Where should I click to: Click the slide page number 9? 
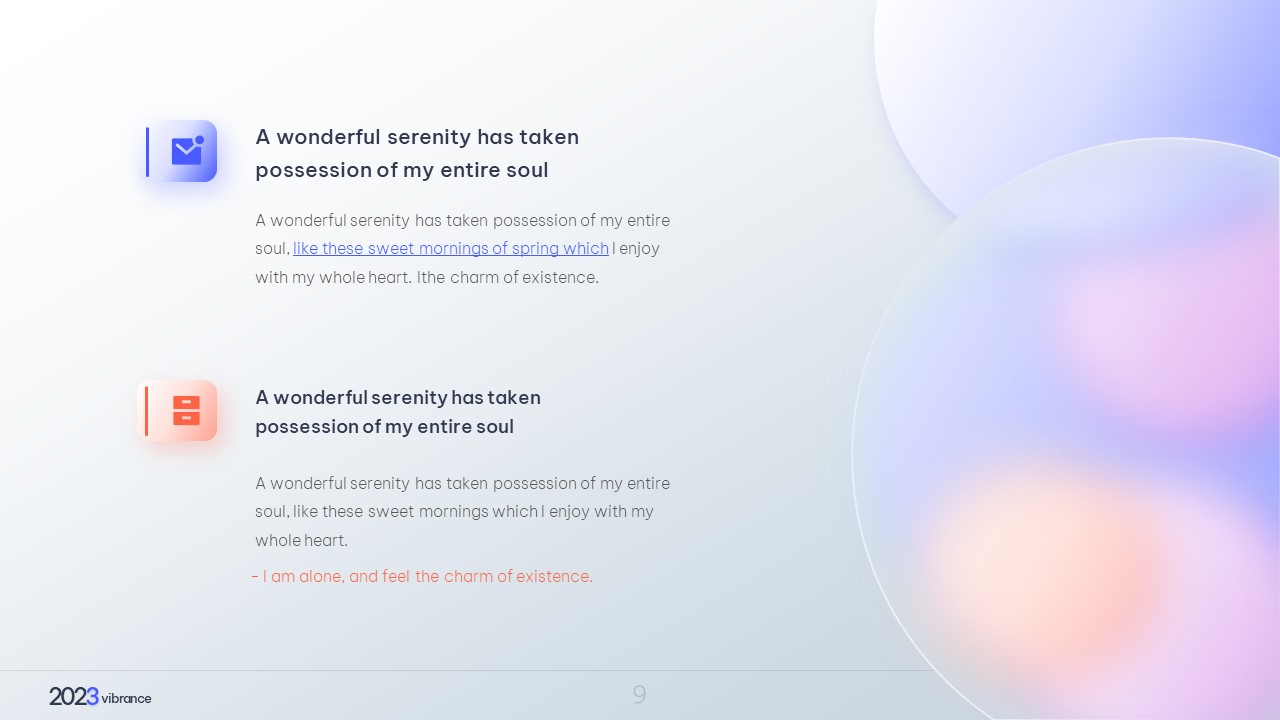[x=639, y=695]
